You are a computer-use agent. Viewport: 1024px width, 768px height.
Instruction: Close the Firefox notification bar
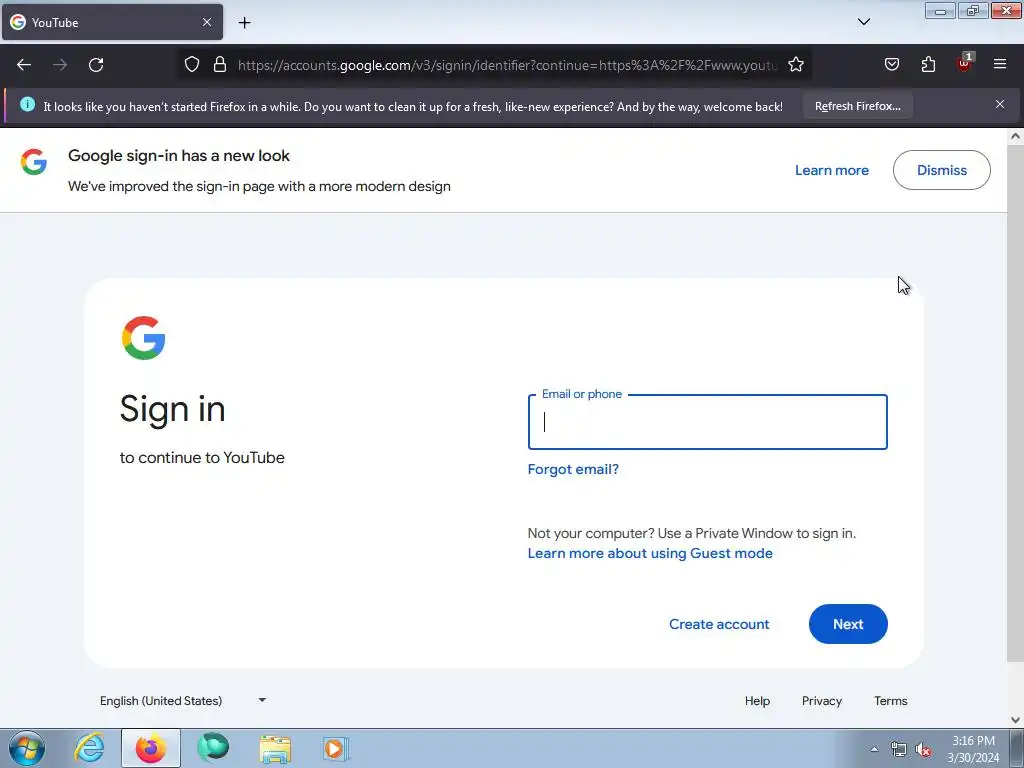pyautogui.click(x=1000, y=104)
